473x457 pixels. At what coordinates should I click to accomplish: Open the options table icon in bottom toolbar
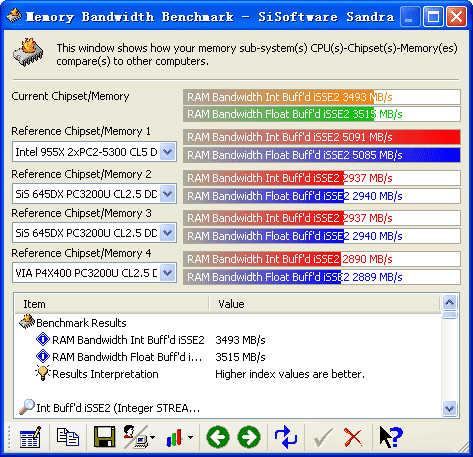30,437
